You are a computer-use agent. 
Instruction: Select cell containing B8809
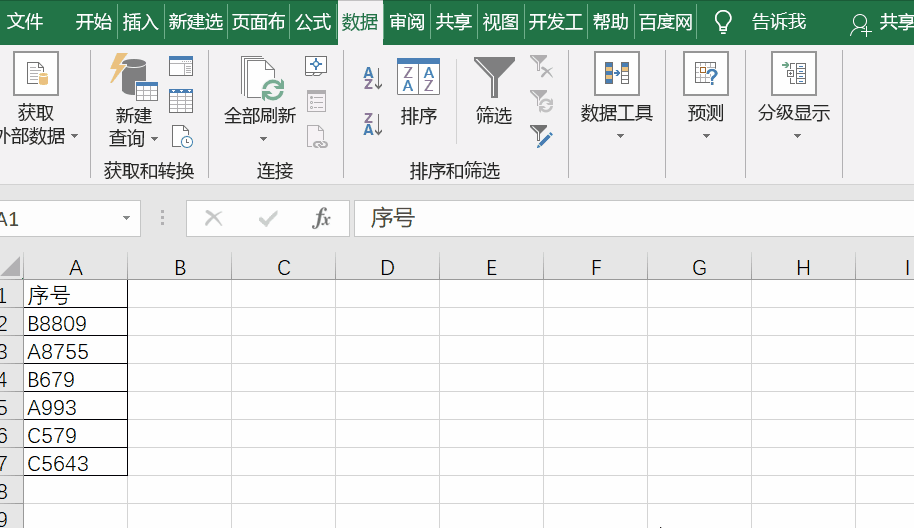(75, 322)
